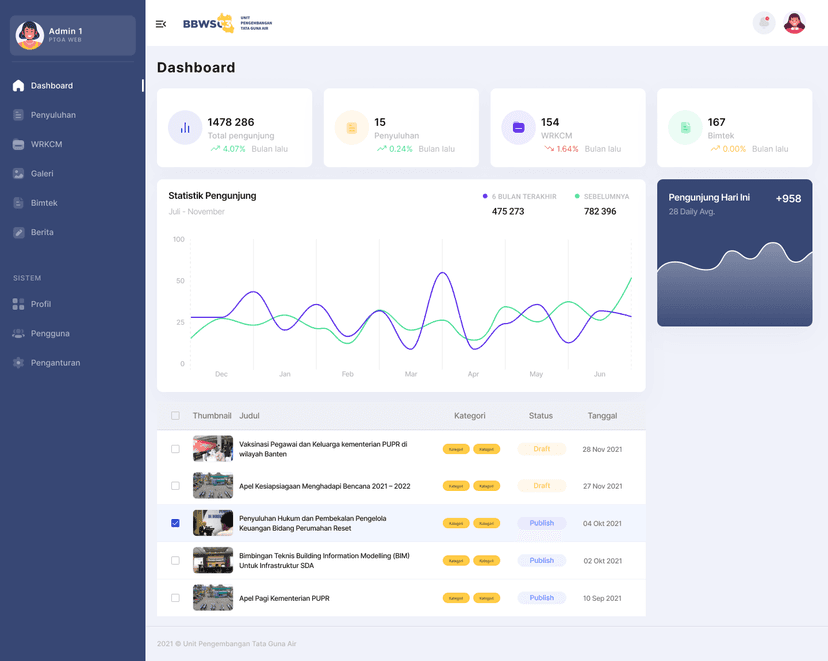This screenshot has width=828, height=661.
Task: Click the yellow Penyuluhan card icon
Action: point(351,128)
